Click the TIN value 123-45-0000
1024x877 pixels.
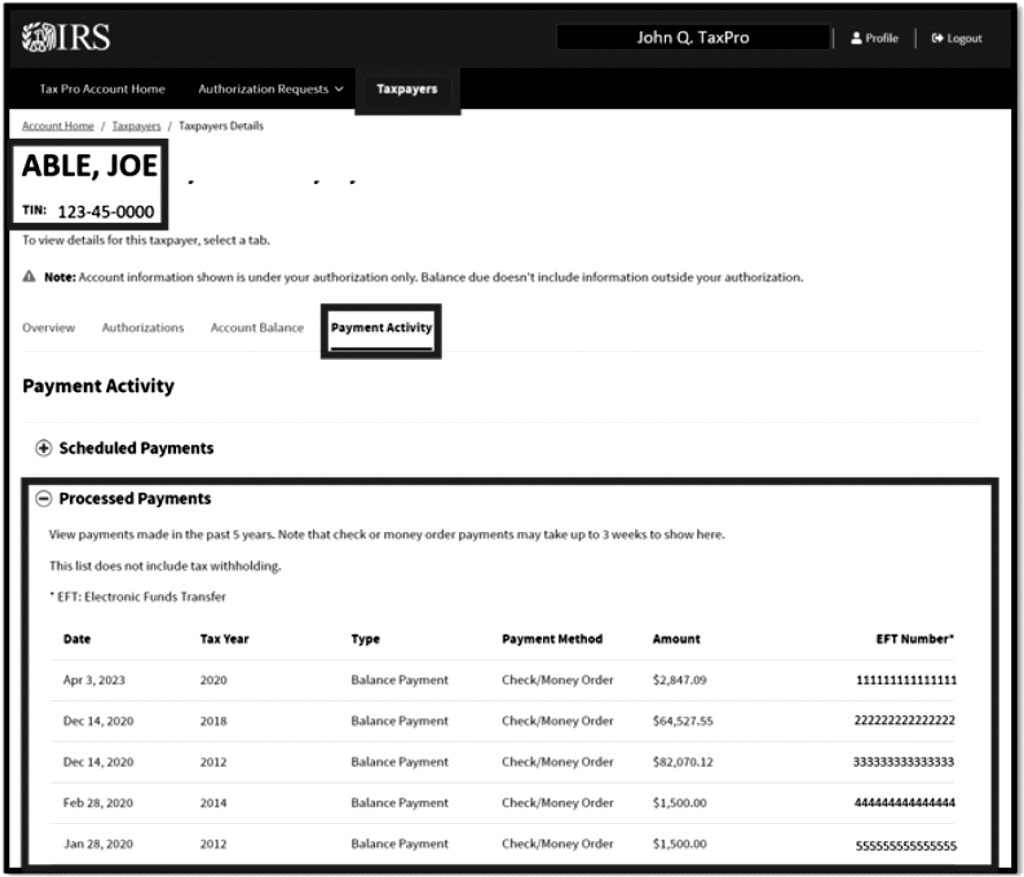(106, 212)
